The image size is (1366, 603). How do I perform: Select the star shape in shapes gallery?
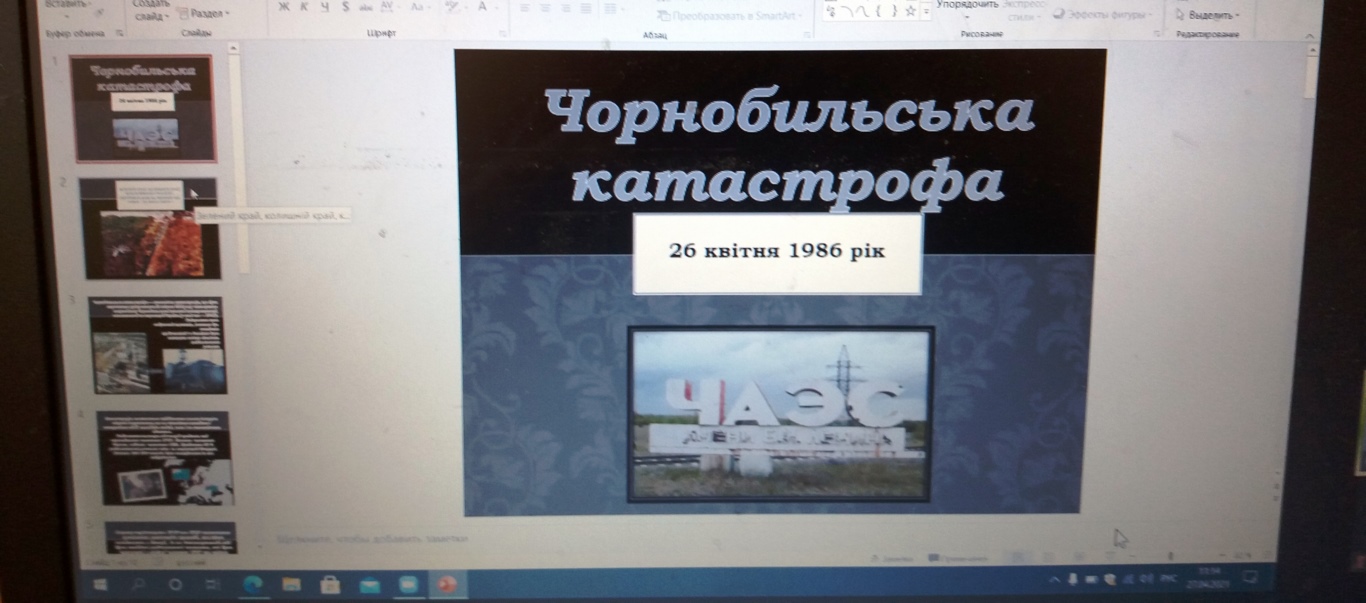[x=910, y=10]
